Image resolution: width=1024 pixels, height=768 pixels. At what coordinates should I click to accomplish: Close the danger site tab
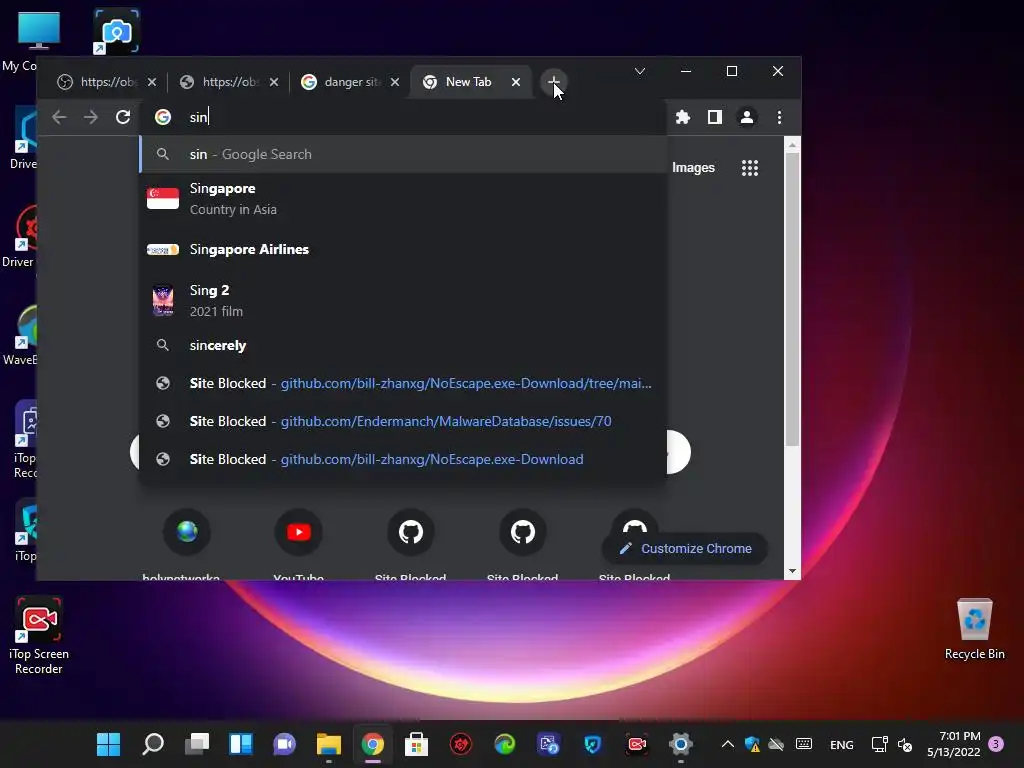394,82
